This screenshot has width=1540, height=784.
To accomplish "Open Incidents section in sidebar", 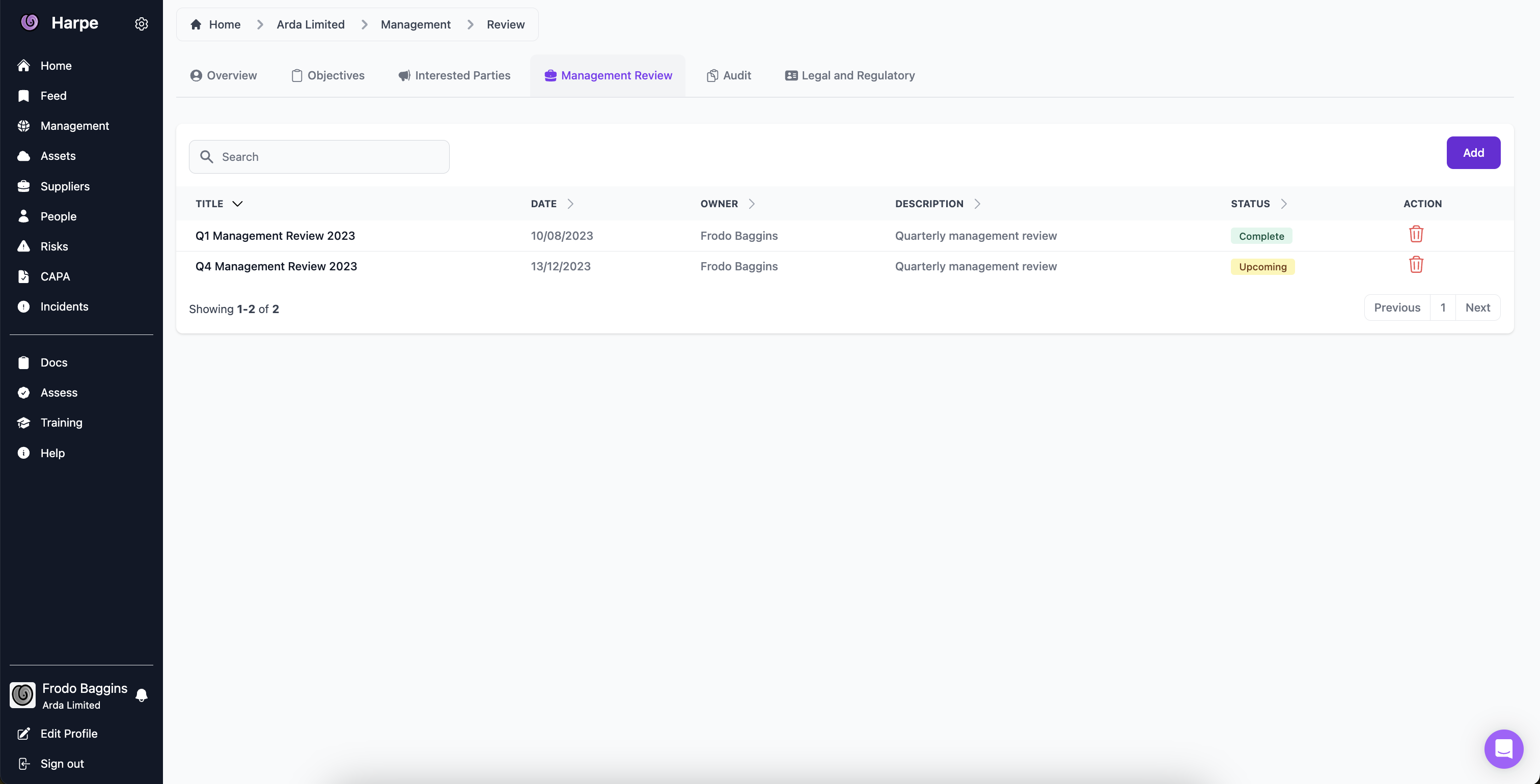I will 64,306.
